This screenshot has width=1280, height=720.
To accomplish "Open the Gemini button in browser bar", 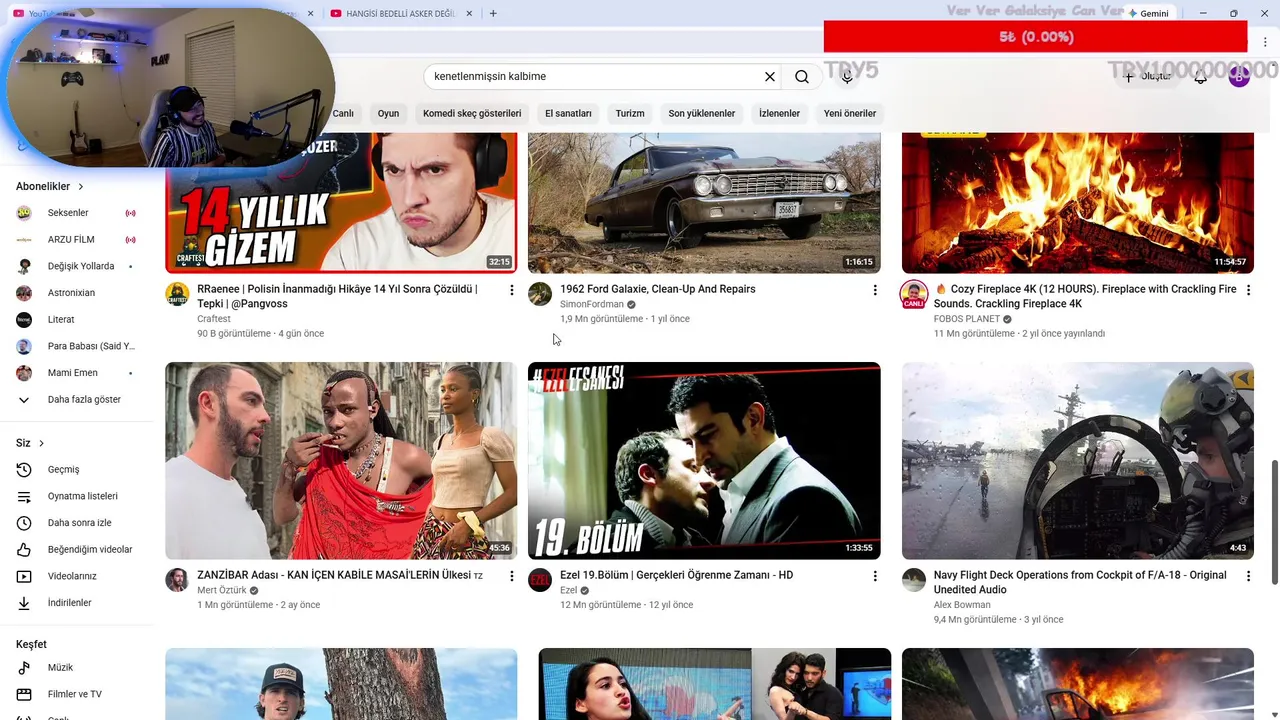I will click(x=1148, y=13).
